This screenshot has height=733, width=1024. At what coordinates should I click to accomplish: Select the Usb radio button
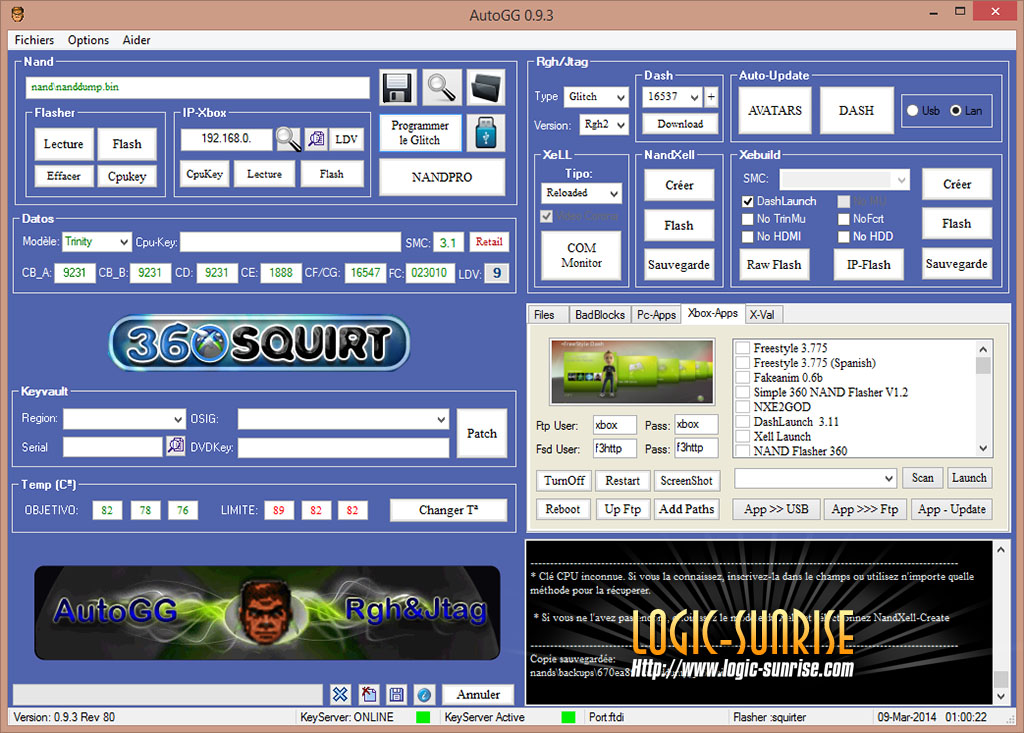913,110
